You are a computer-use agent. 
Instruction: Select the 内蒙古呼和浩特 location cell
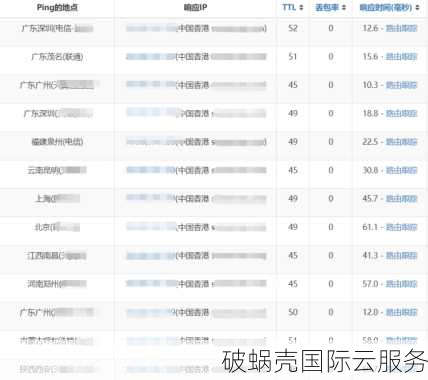coord(57,340)
